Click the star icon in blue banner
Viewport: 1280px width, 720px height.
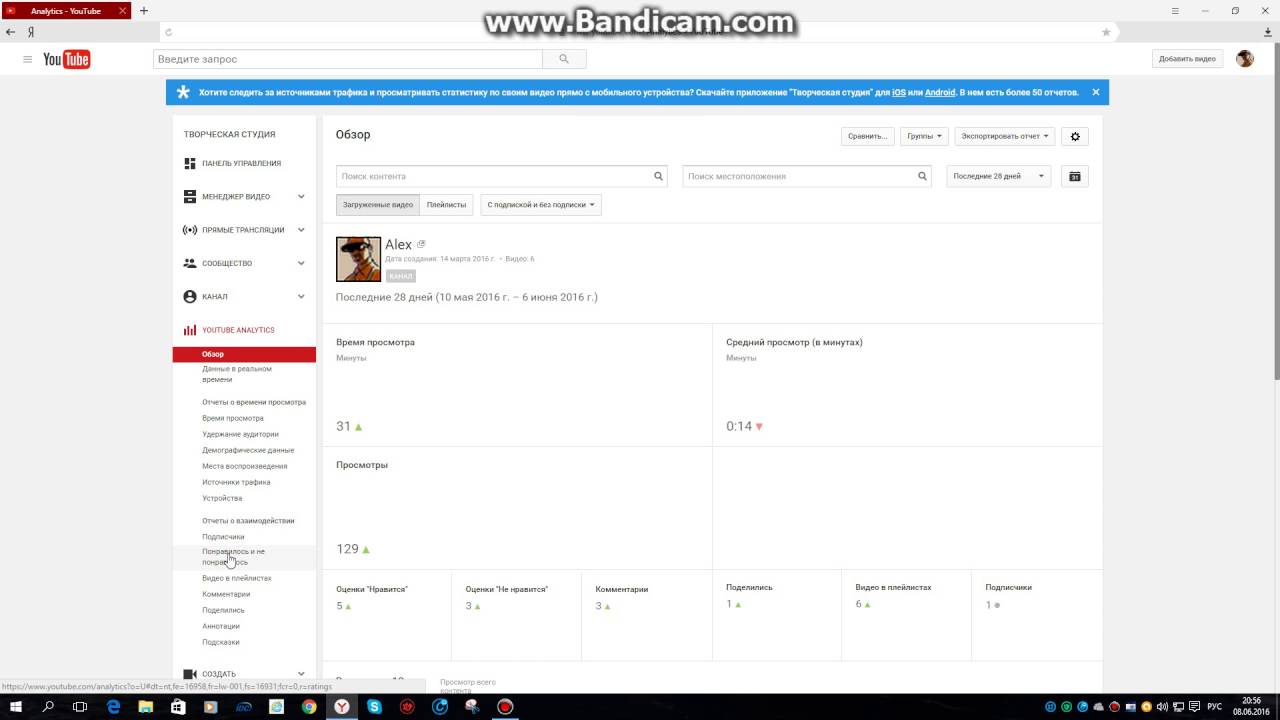183,92
